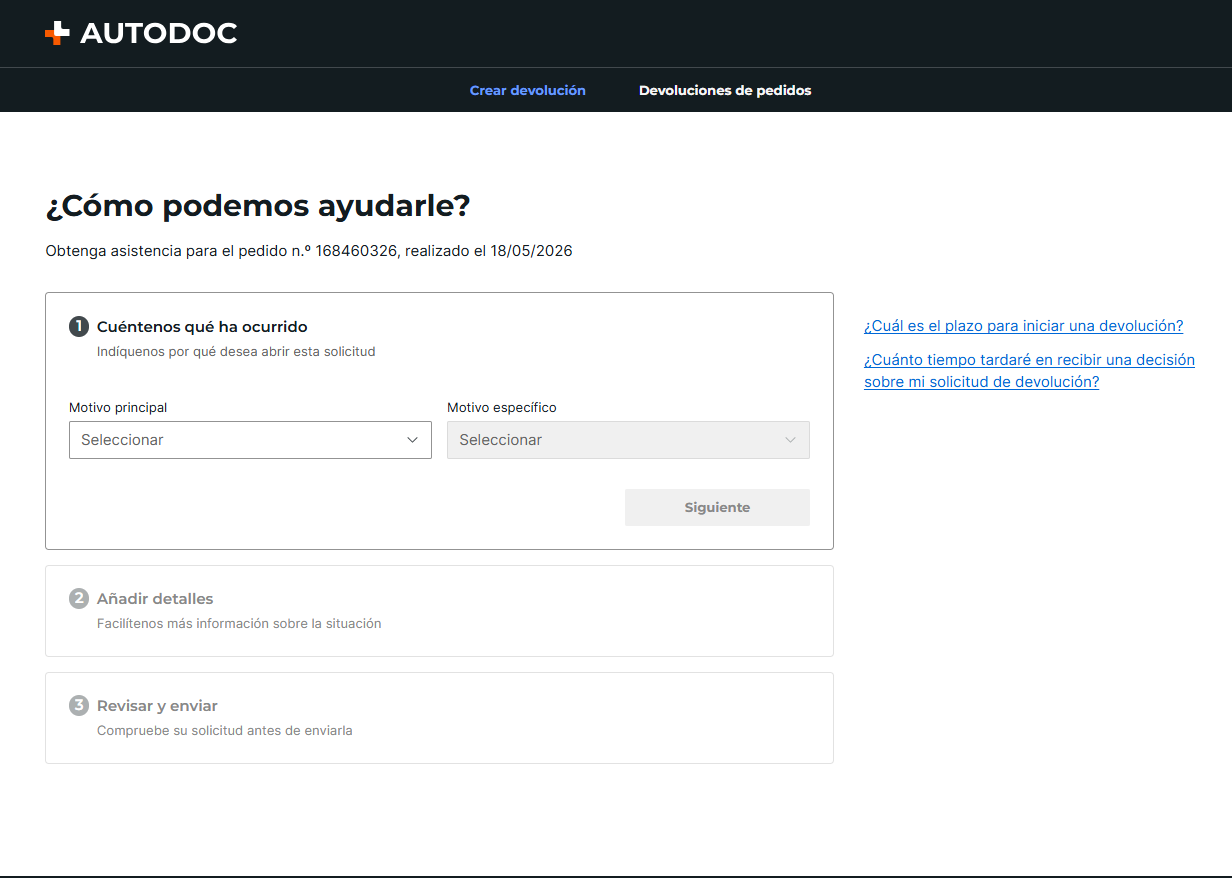Viewport: 1232px width, 878px height.
Task: Click step 2 number badge
Action: [x=79, y=599]
